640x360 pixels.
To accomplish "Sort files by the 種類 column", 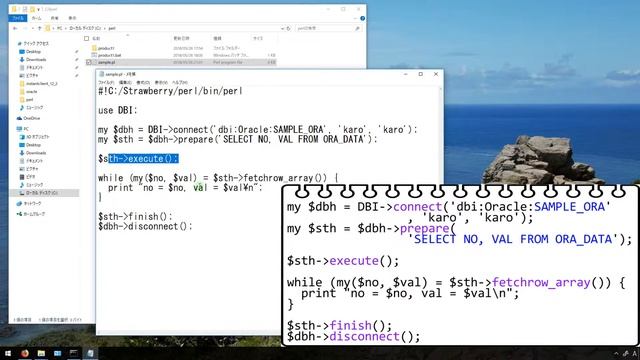I will click(217, 38).
